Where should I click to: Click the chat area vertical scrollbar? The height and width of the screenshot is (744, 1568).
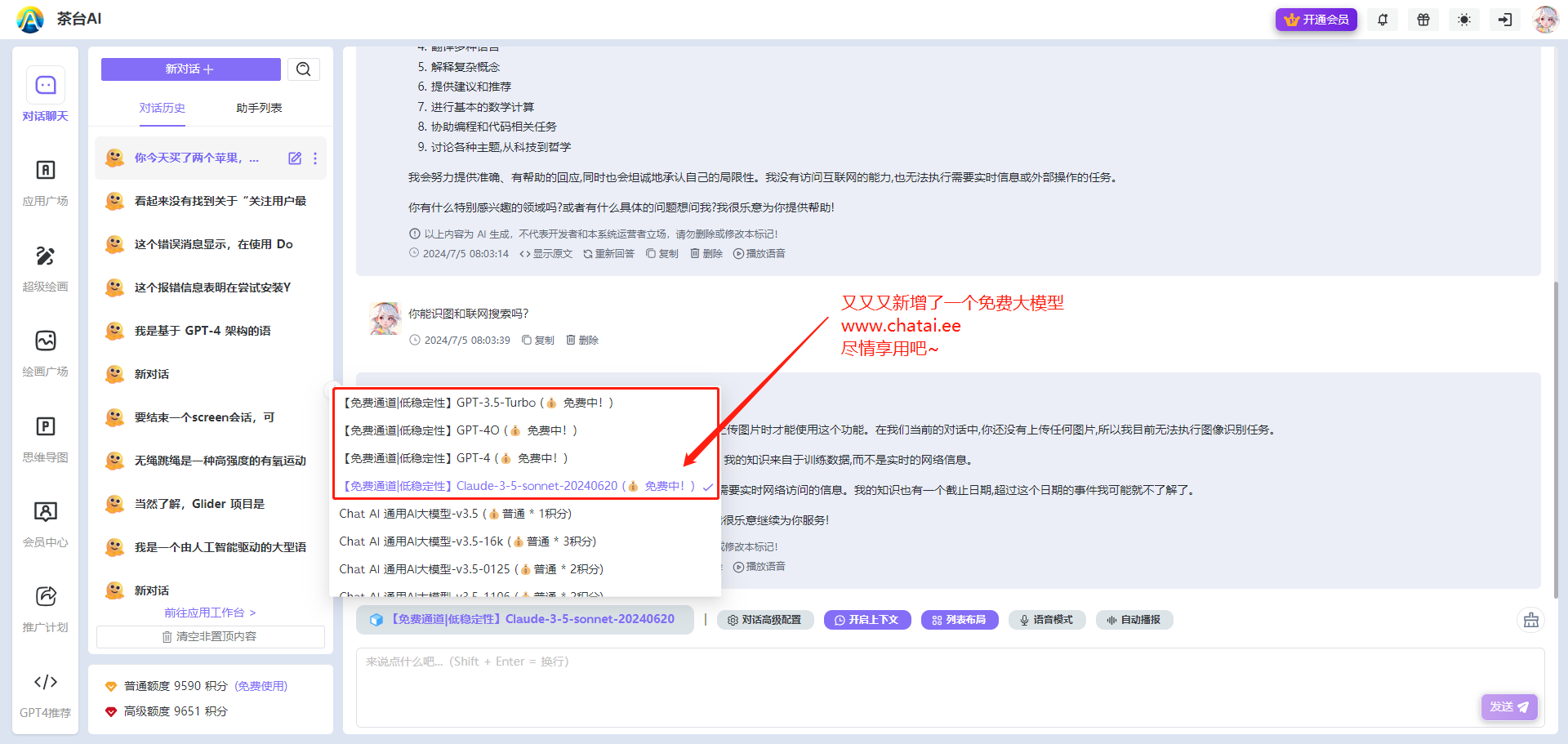click(1556, 439)
